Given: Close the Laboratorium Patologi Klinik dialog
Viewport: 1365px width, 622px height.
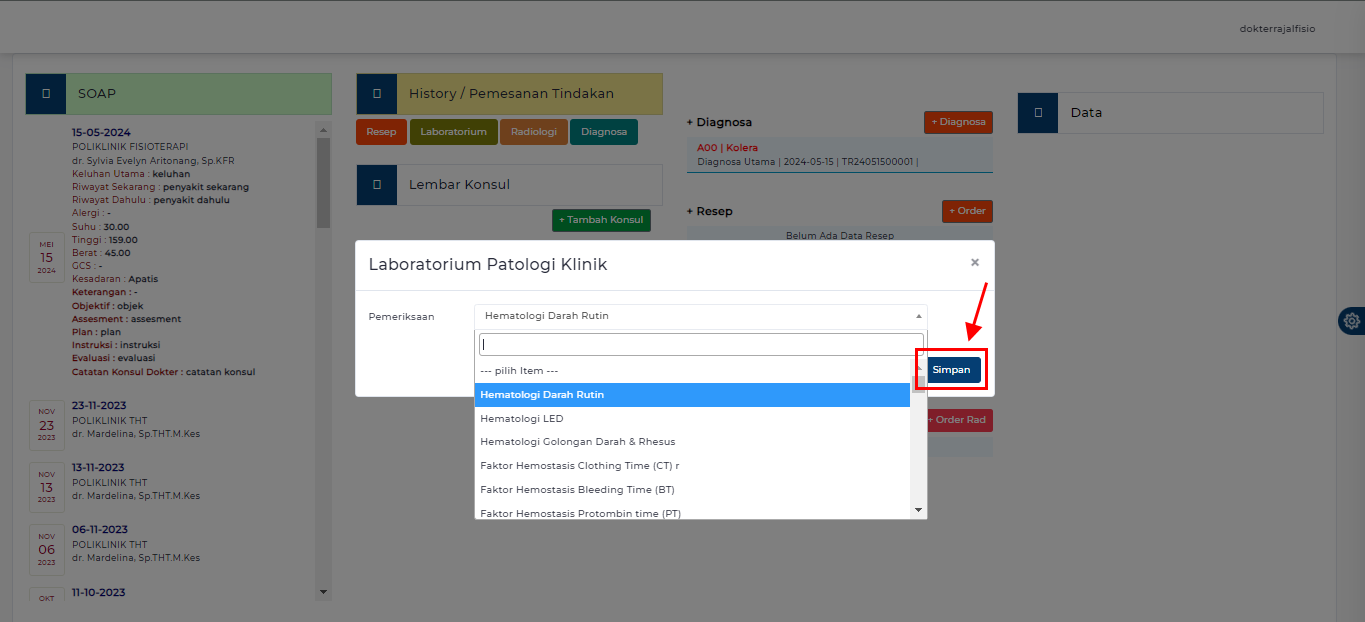Looking at the screenshot, I should click(974, 263).
